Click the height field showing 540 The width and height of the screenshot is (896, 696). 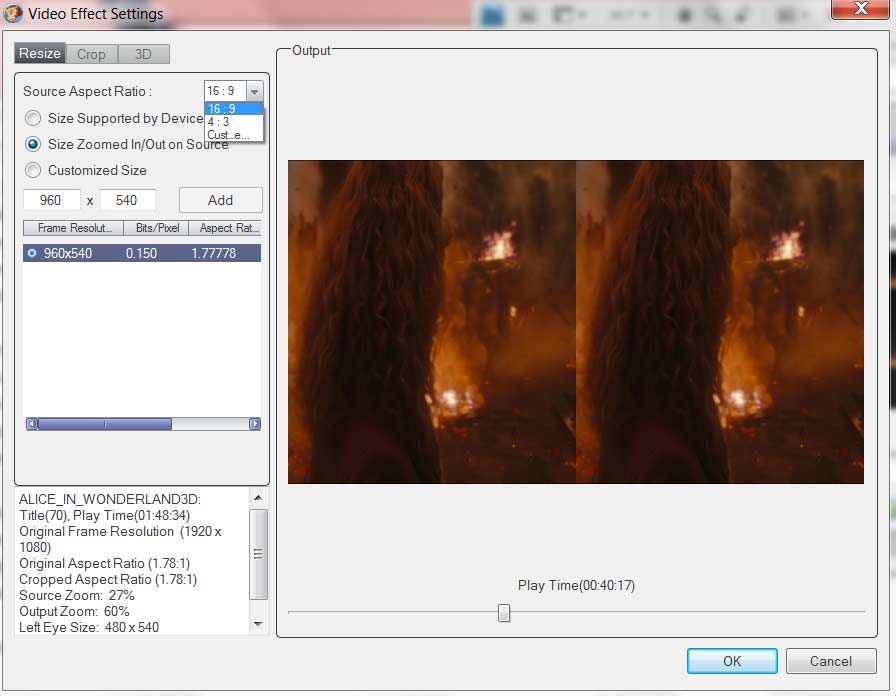[127, 200]
